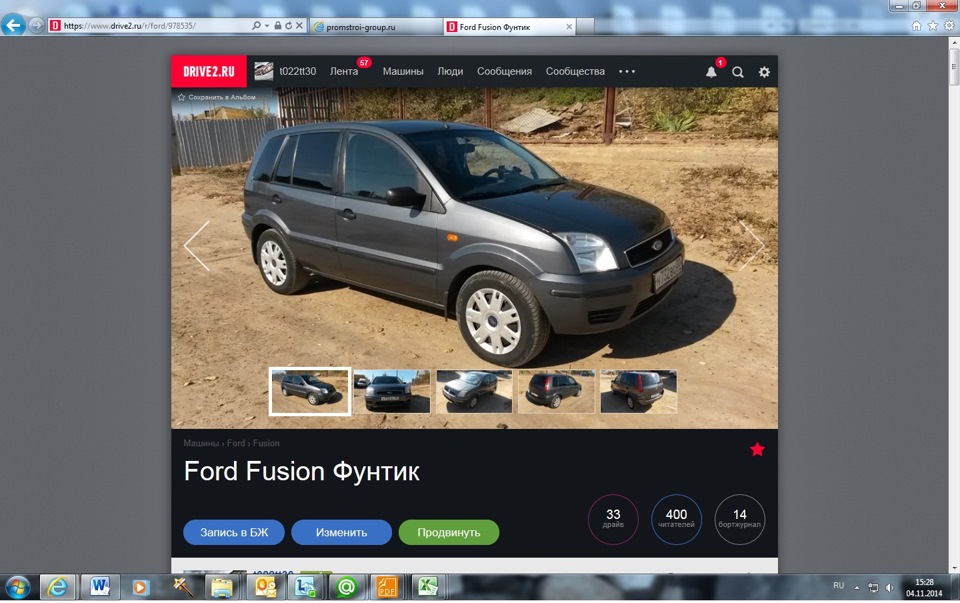Open the notifications bell icon
The width and height of the screenshot is (960, 603).
click(711, 72)
